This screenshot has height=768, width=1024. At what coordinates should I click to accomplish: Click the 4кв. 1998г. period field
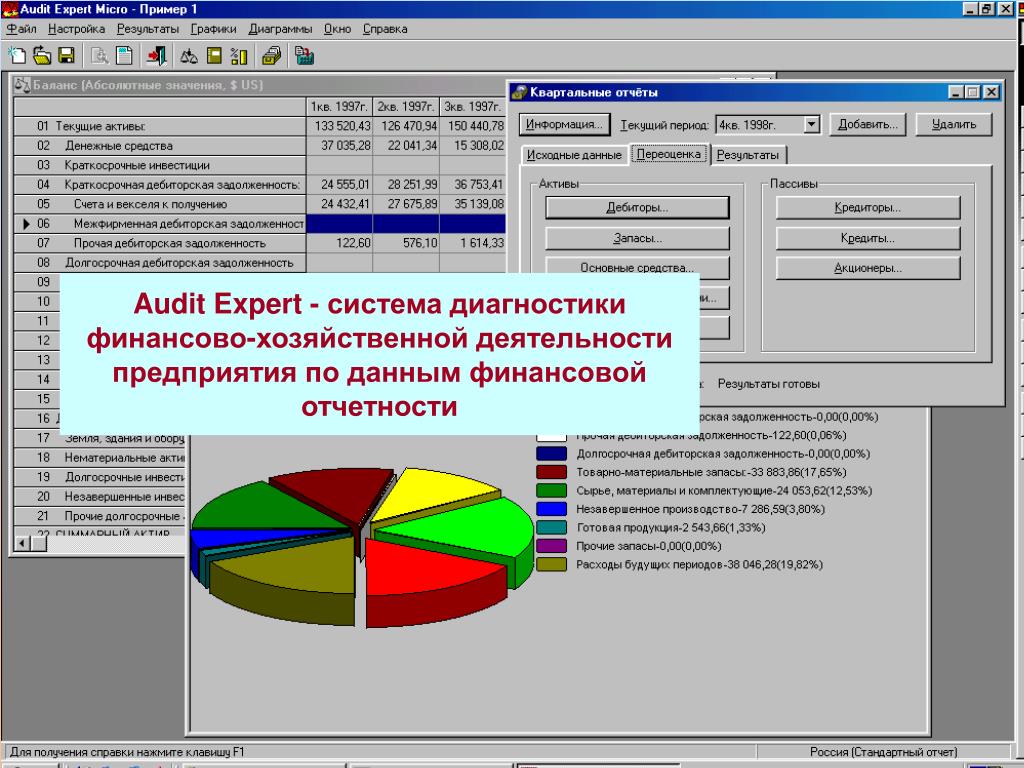pos(760,124)
